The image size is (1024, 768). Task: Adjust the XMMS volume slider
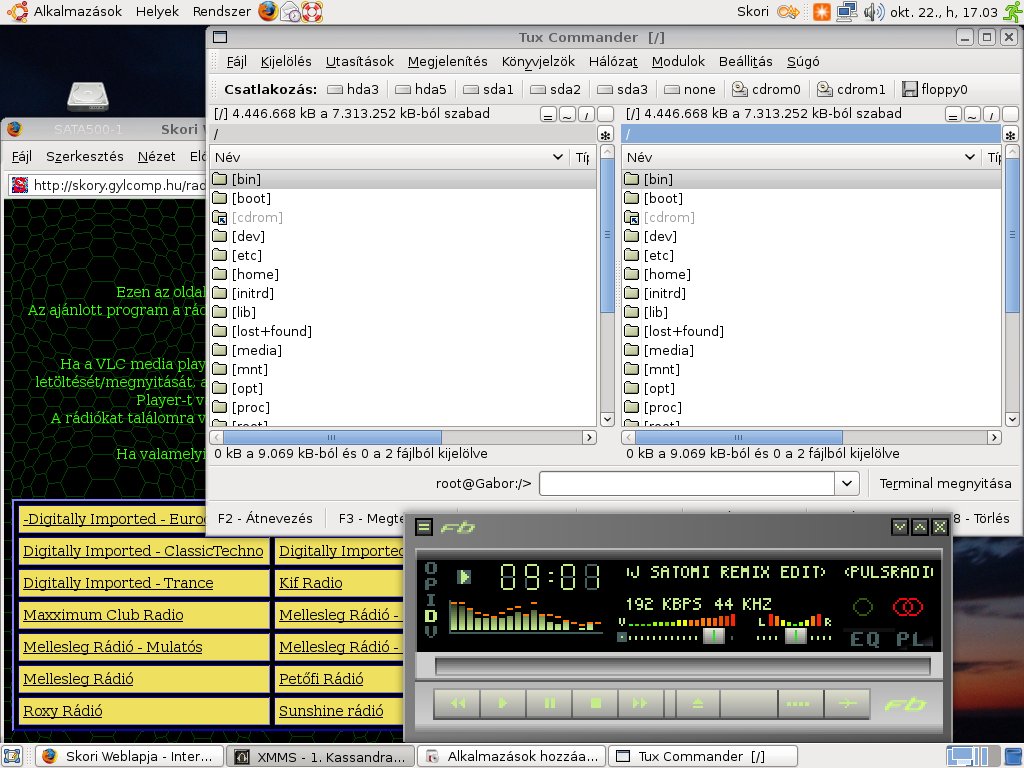coord(714,636)
